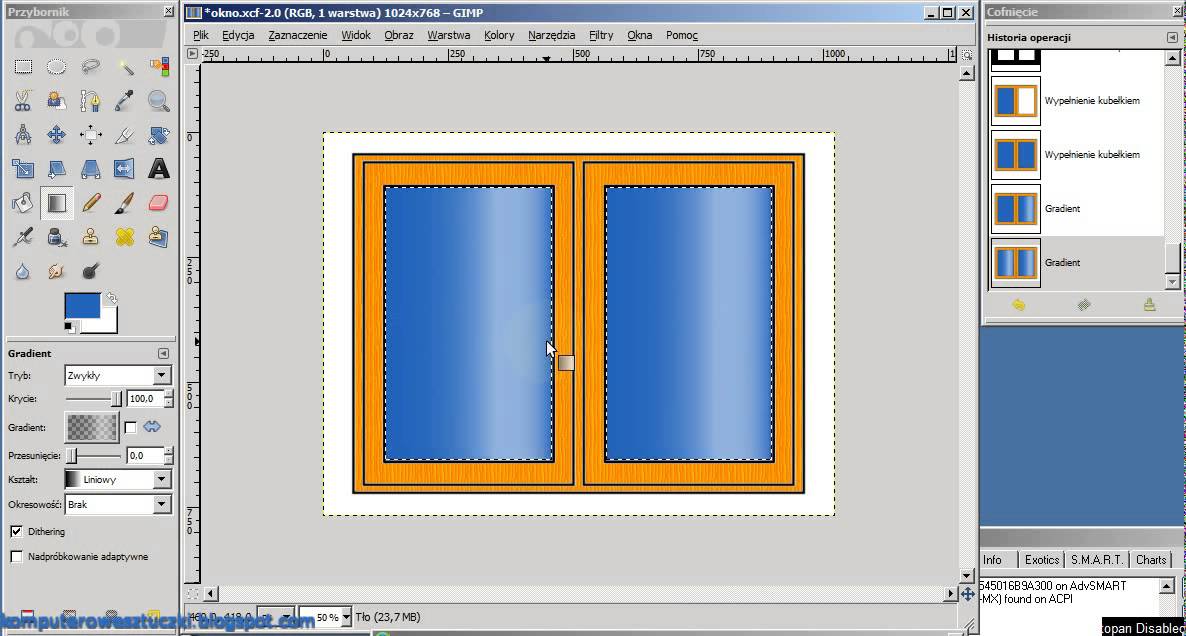Open the Okresowość repeat dropdown
The width and height of the screenshot is (1186, 636).
[118, 504]
